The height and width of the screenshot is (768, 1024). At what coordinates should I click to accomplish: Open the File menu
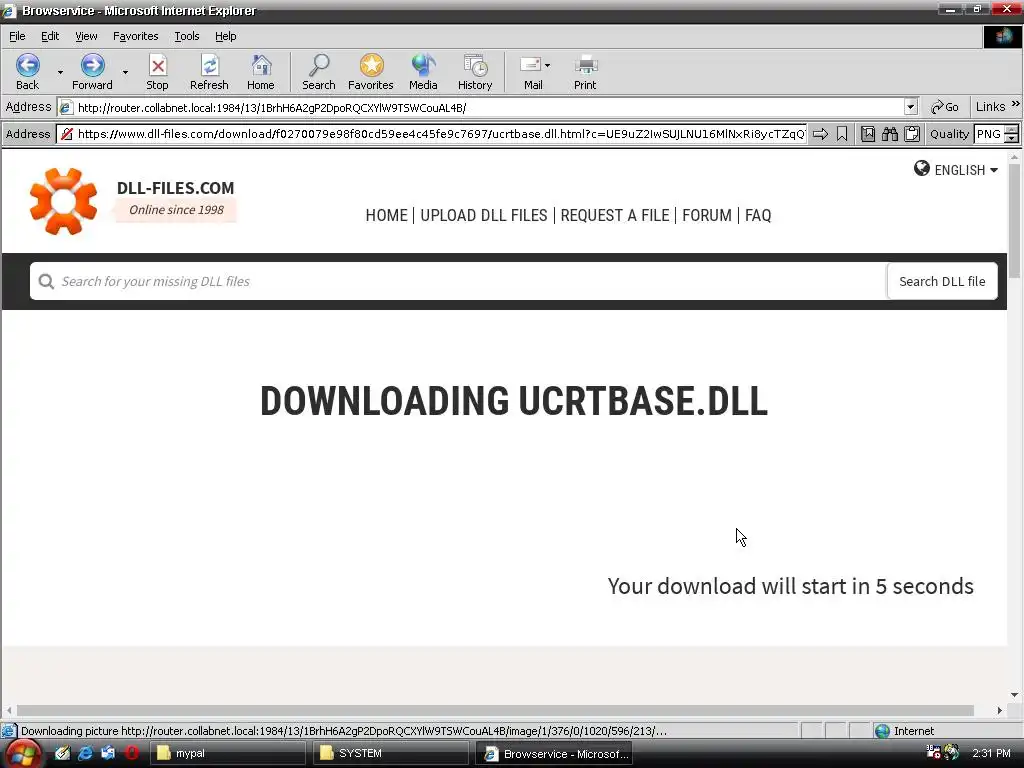coord(17,37)
